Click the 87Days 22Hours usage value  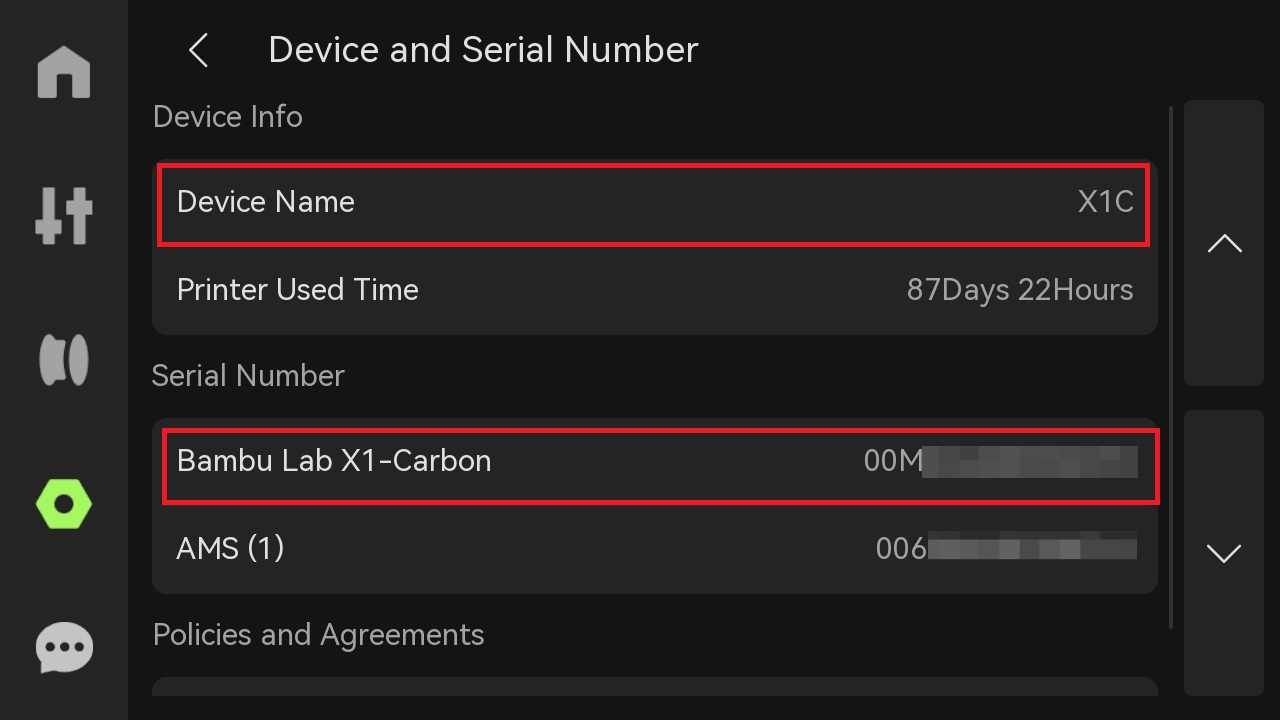1019,290
